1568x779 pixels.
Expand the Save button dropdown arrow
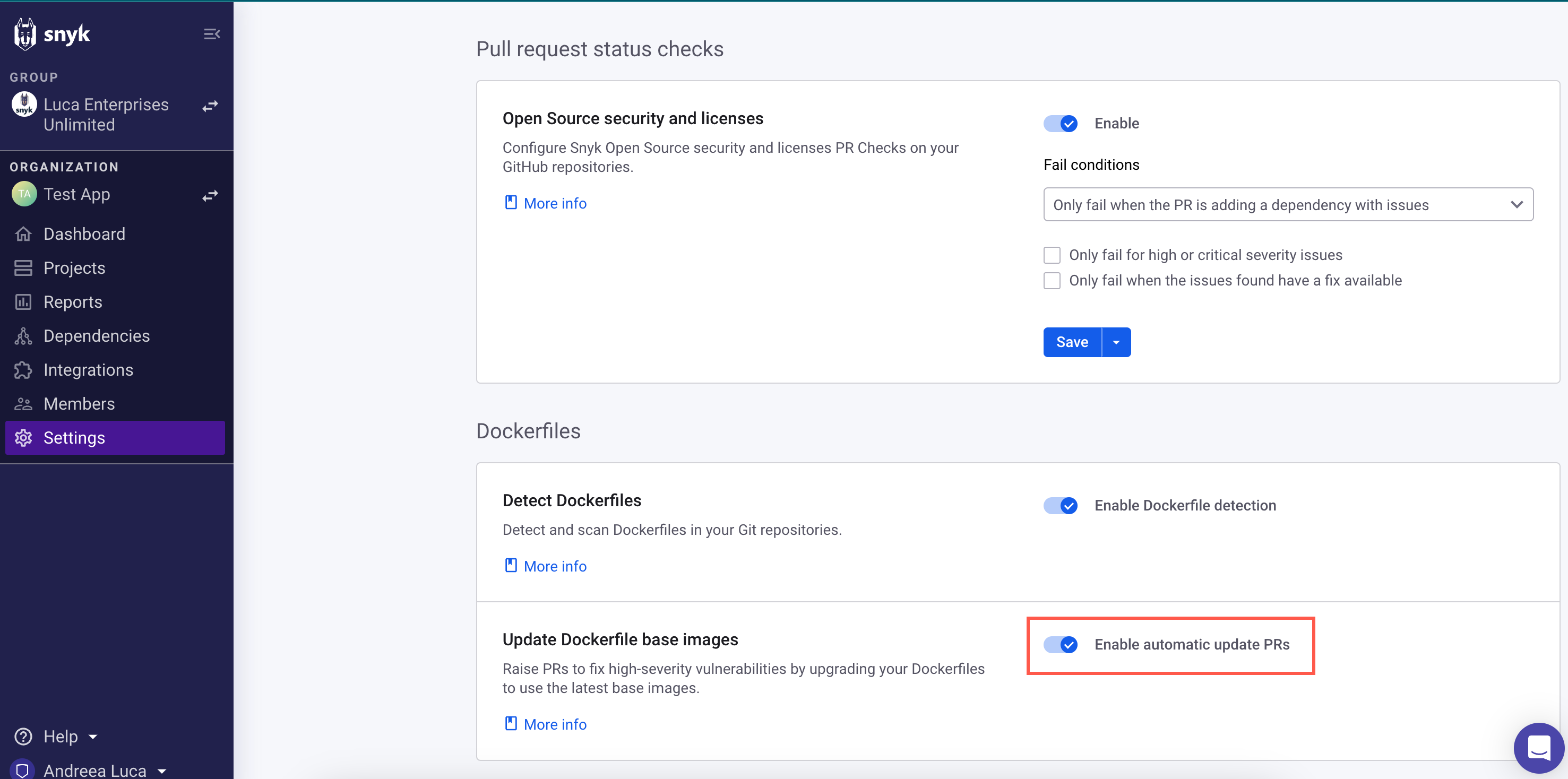point(1116,341)
